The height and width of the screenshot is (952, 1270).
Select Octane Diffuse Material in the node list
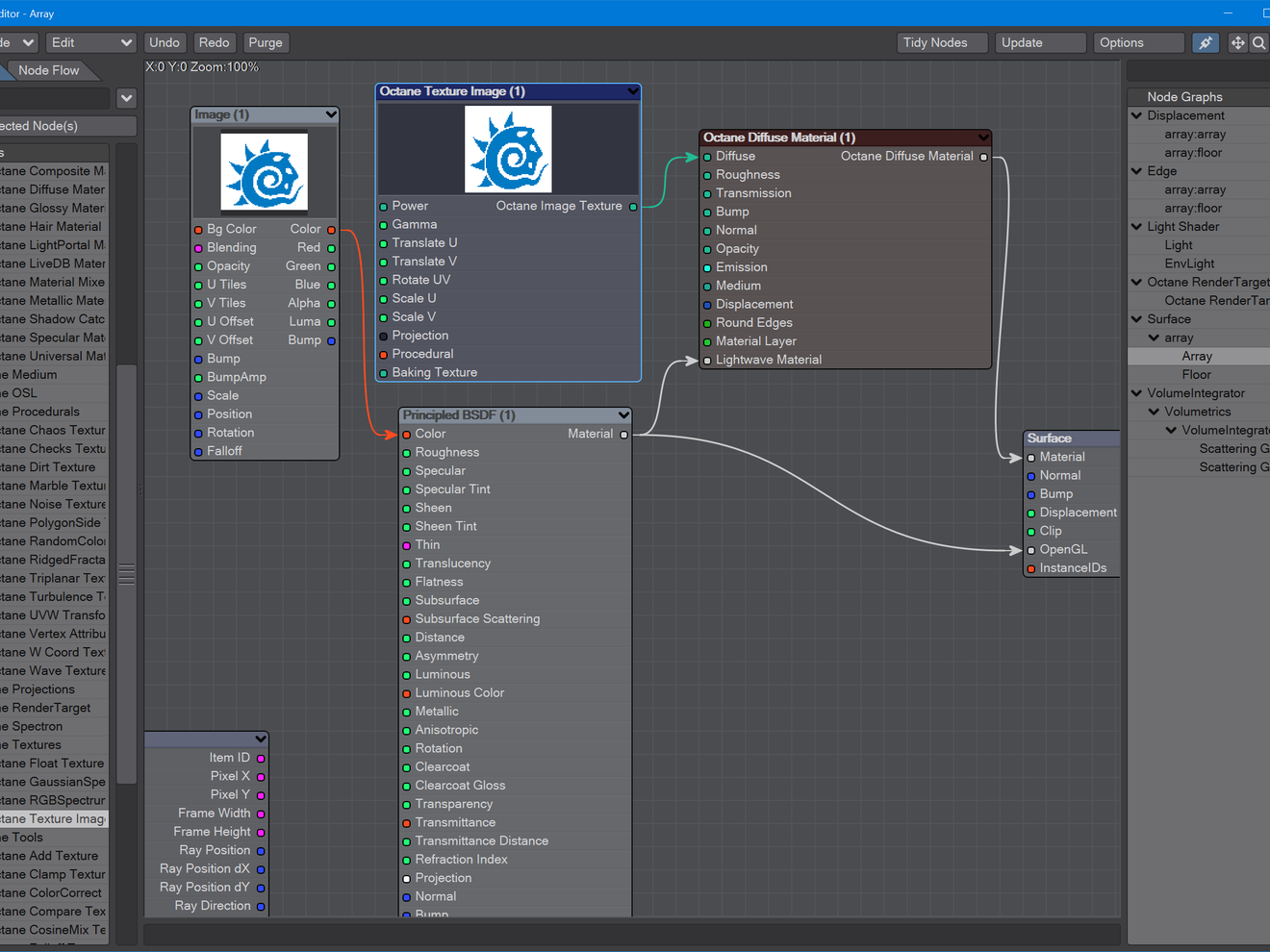54,189
